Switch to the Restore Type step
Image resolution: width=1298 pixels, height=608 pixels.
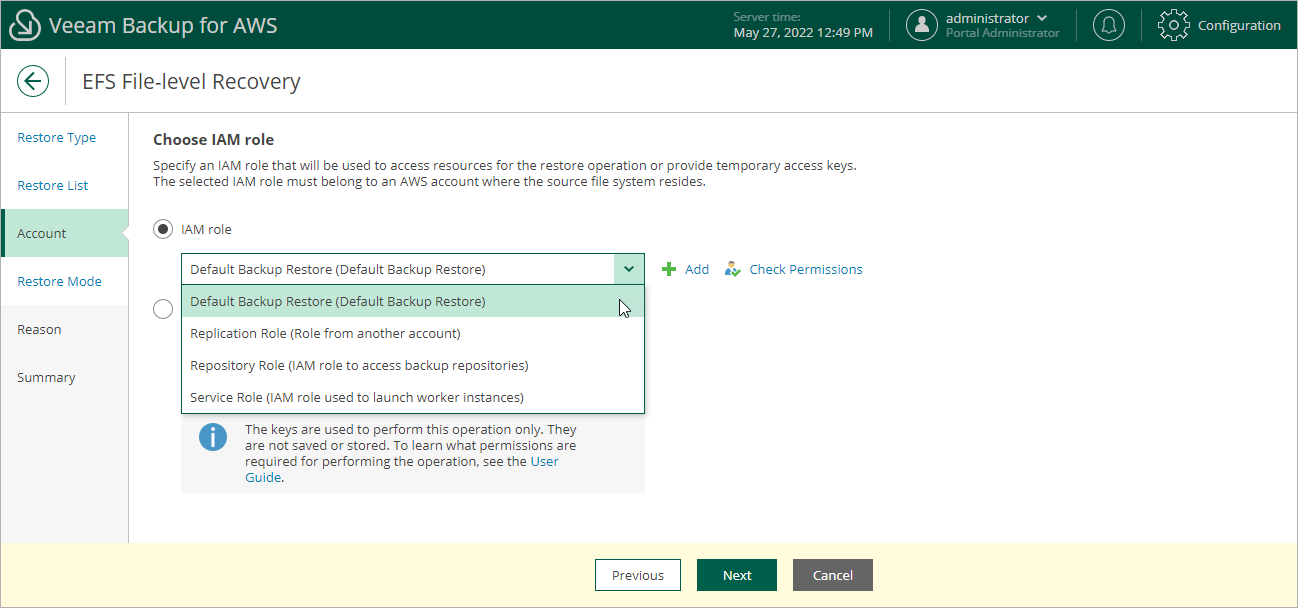coord(56,137)
